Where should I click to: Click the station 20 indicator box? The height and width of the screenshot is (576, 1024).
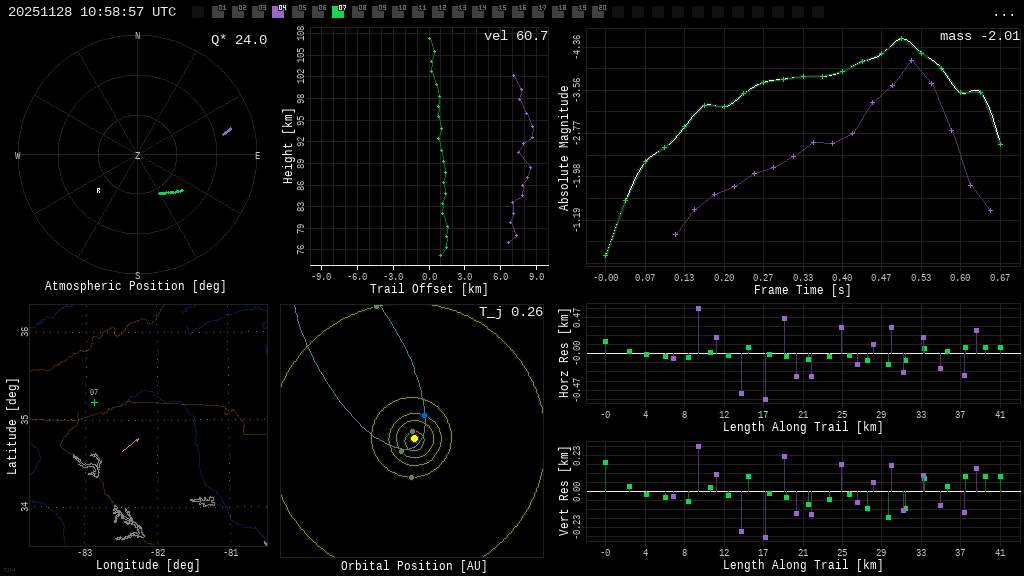pyautogui.click(x=598, y=12)
